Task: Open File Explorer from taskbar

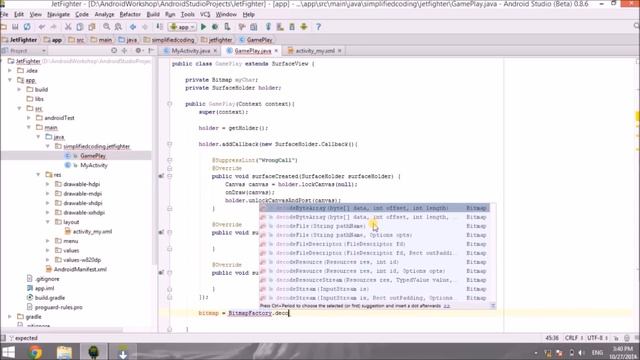Action: coord(64,352)
